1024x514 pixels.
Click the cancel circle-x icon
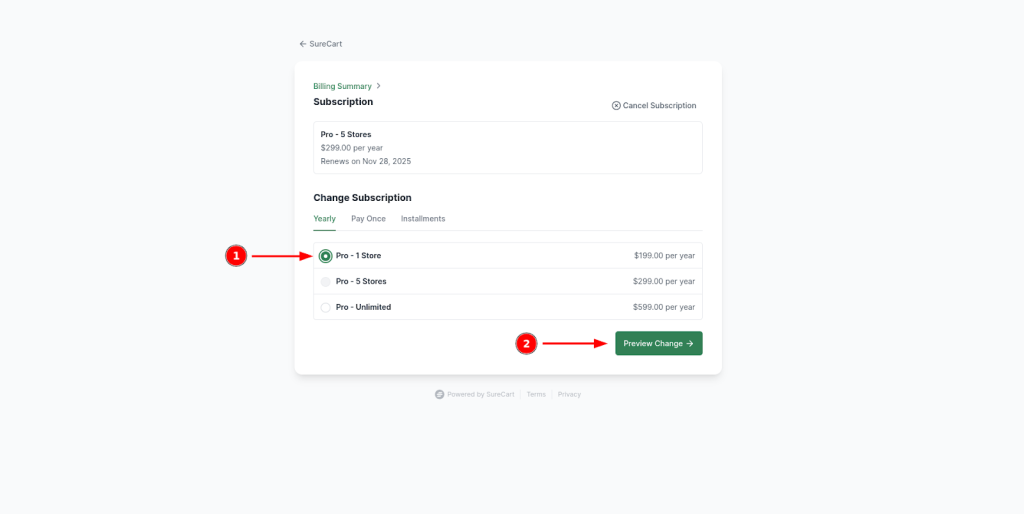(616, 105)
